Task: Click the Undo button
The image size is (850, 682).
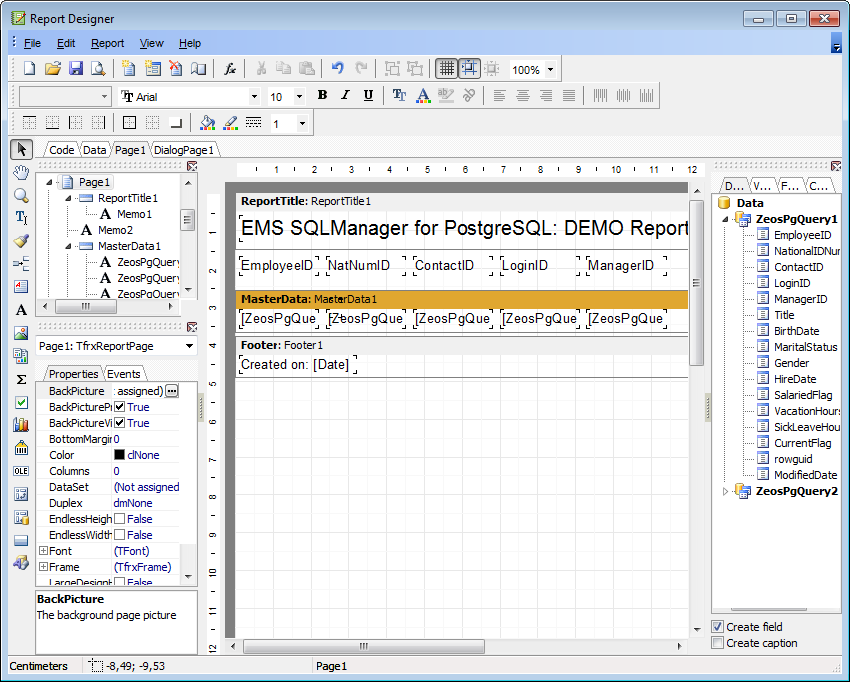Action: point(337,68)
